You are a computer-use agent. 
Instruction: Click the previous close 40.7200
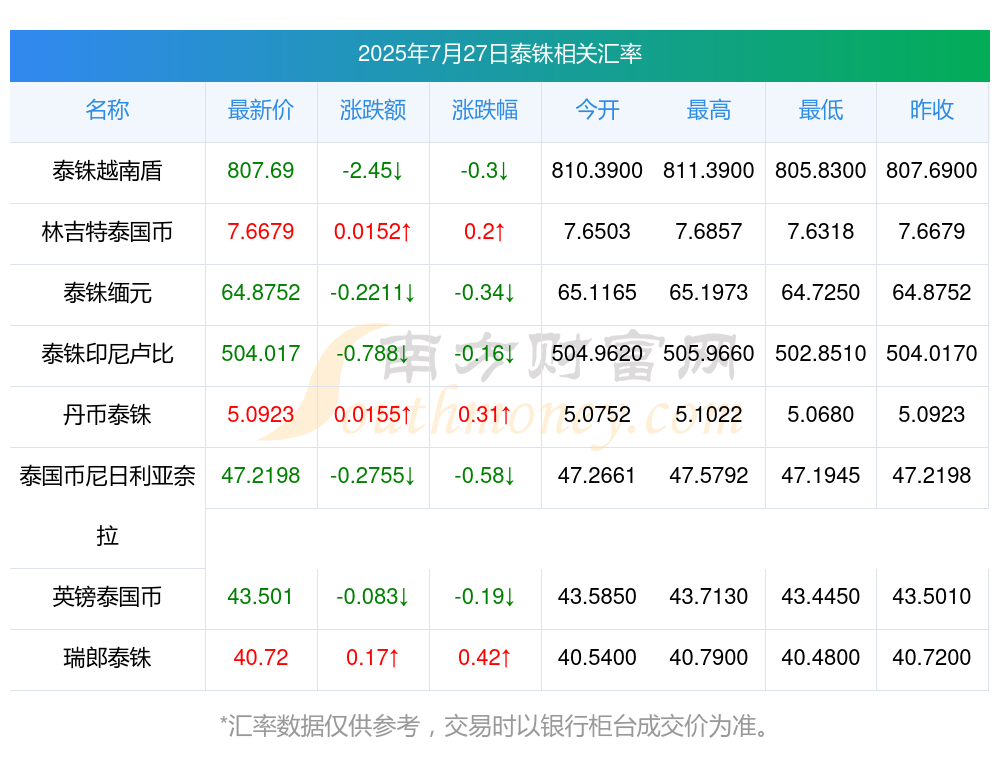(932, 658)
